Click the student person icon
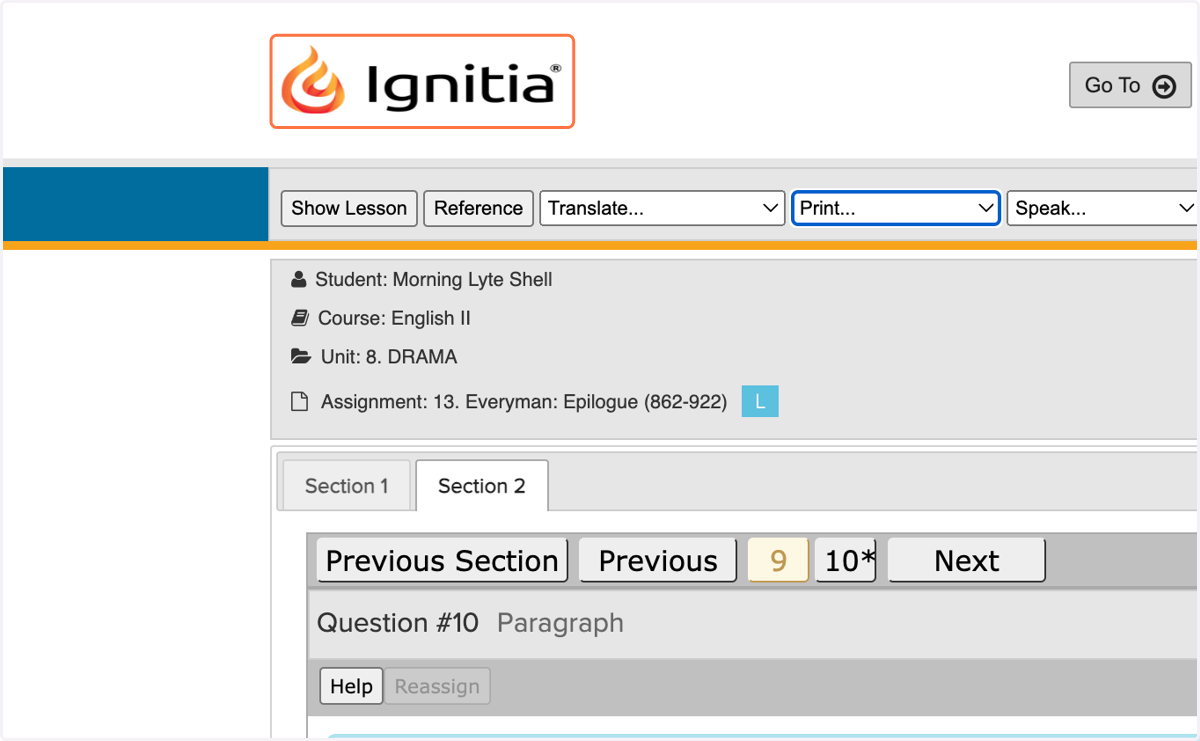The height and width of the screenshot is (741, 1200). click(x=298, y=279)
